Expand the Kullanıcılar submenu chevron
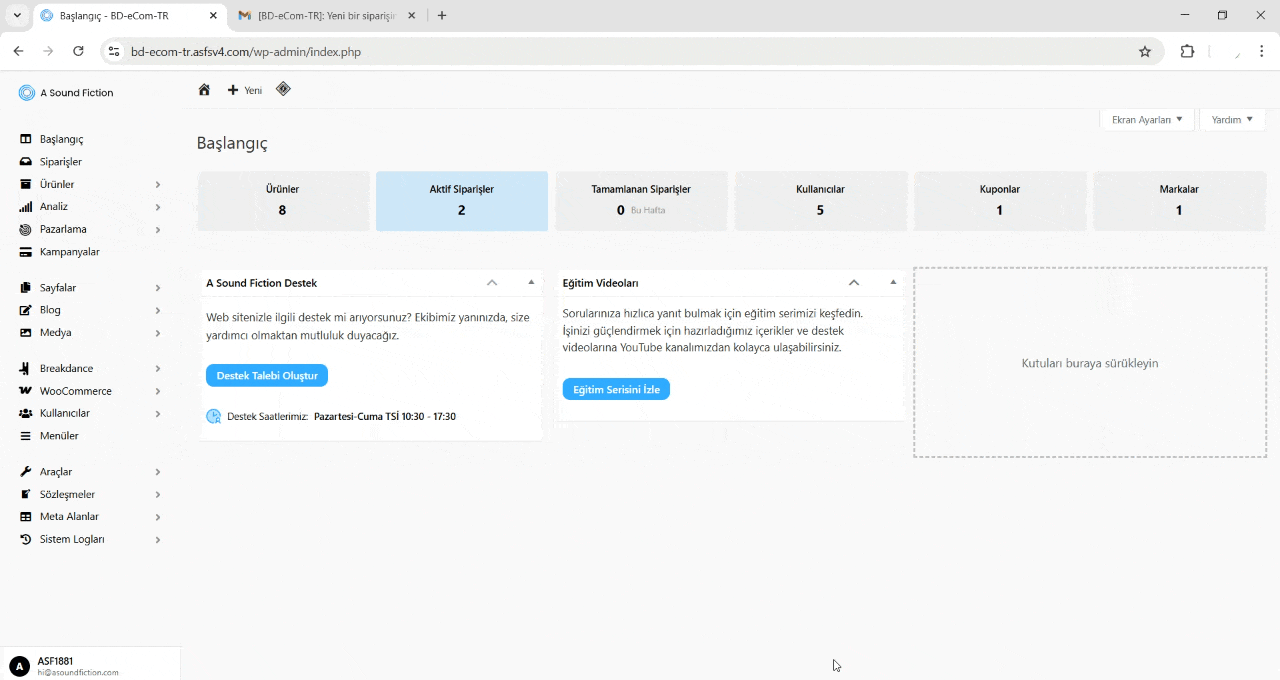1280x680 pixels. 158,413
